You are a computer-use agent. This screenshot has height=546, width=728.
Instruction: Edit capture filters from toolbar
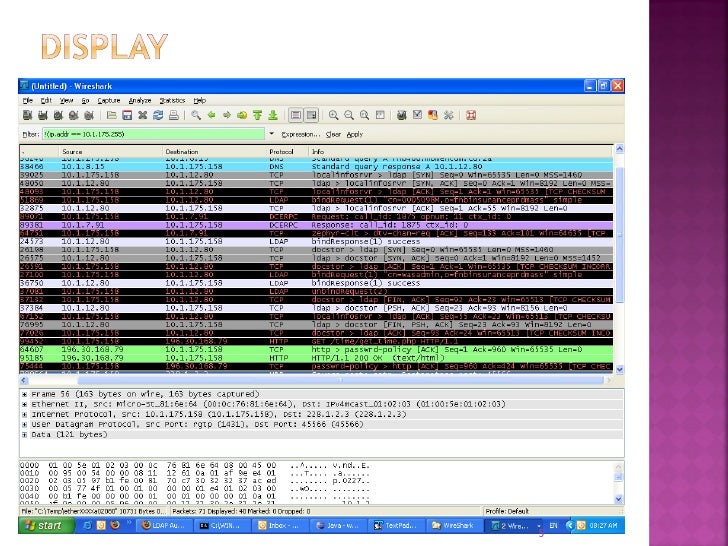pyautogui.click(x=402, y=115)
